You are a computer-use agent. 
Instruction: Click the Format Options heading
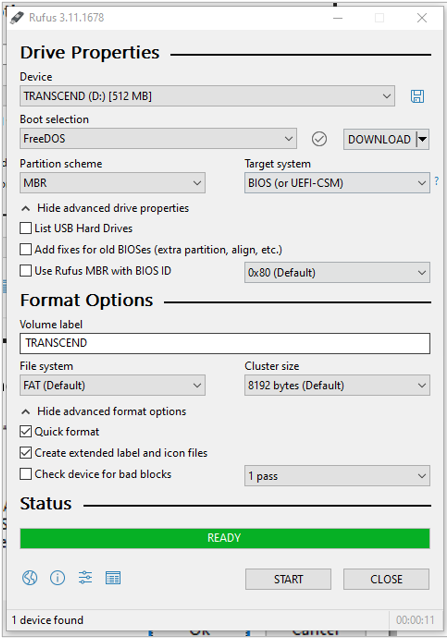pyautogui.click(x=87, y=300)
